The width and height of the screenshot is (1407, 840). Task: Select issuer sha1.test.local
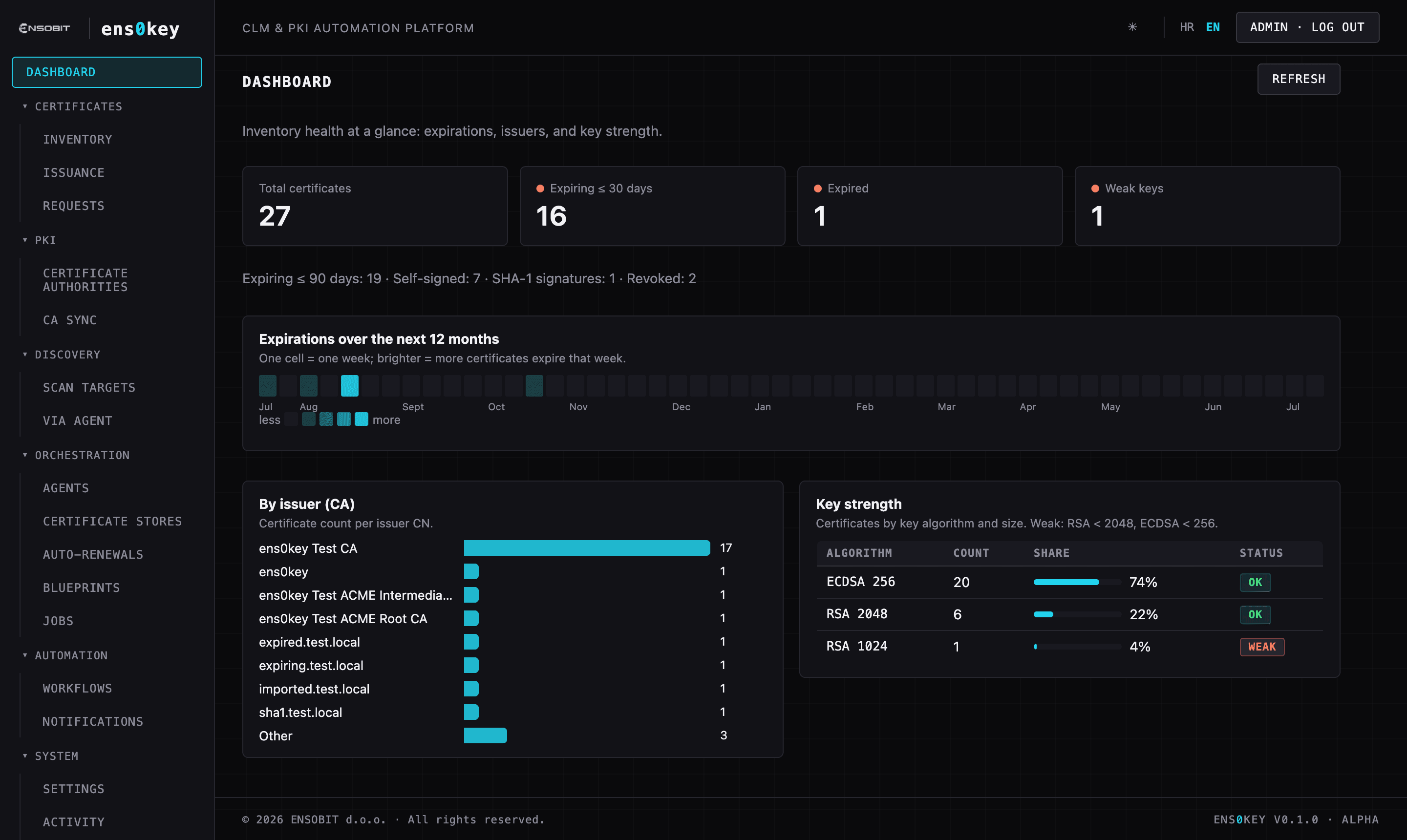[x=300, y=712]
